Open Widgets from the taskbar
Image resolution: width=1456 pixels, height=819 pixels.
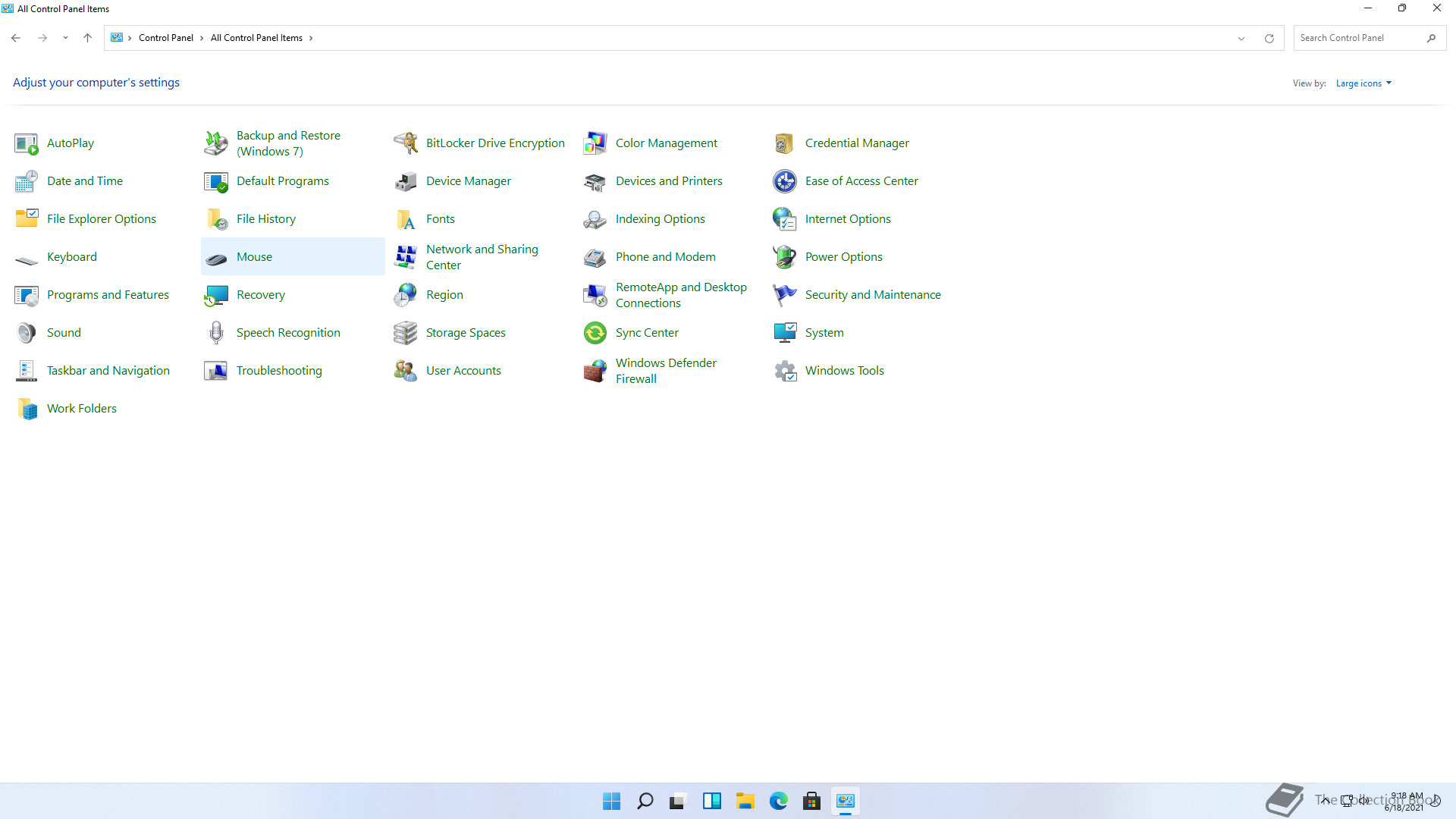pos(712,801)
